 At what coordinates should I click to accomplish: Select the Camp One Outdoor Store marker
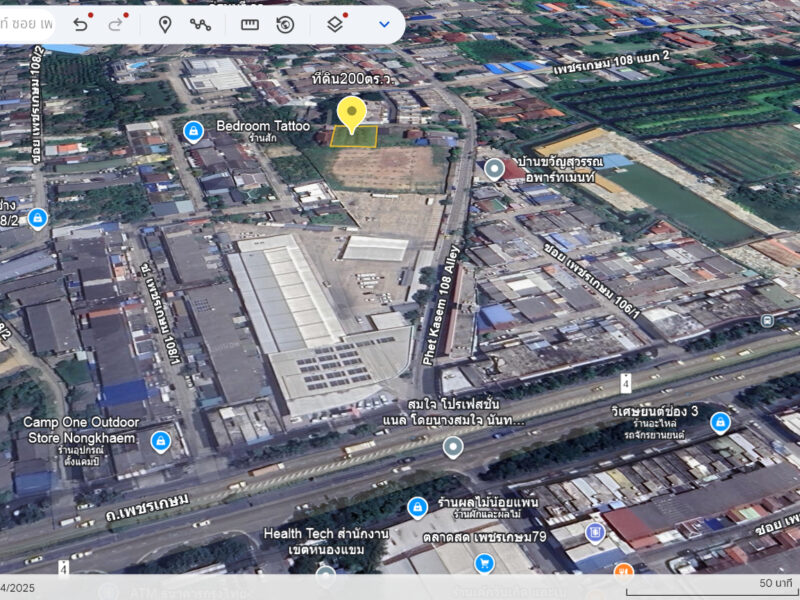click(x=159, y=440)
